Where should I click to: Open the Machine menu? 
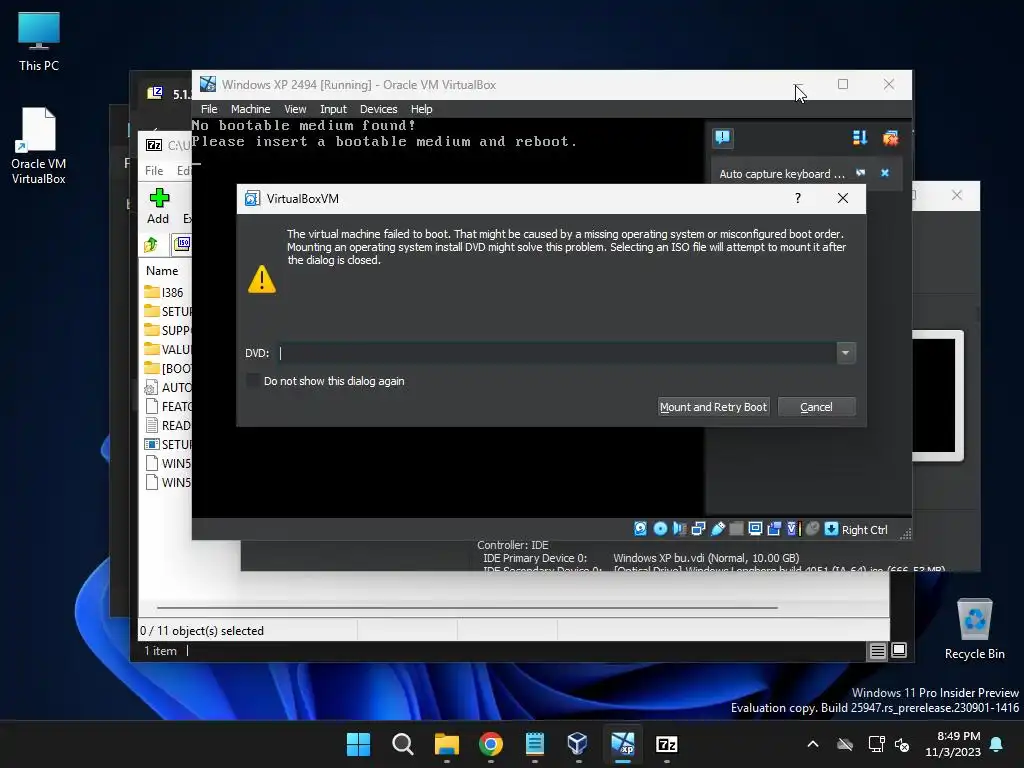click(250, 109)
